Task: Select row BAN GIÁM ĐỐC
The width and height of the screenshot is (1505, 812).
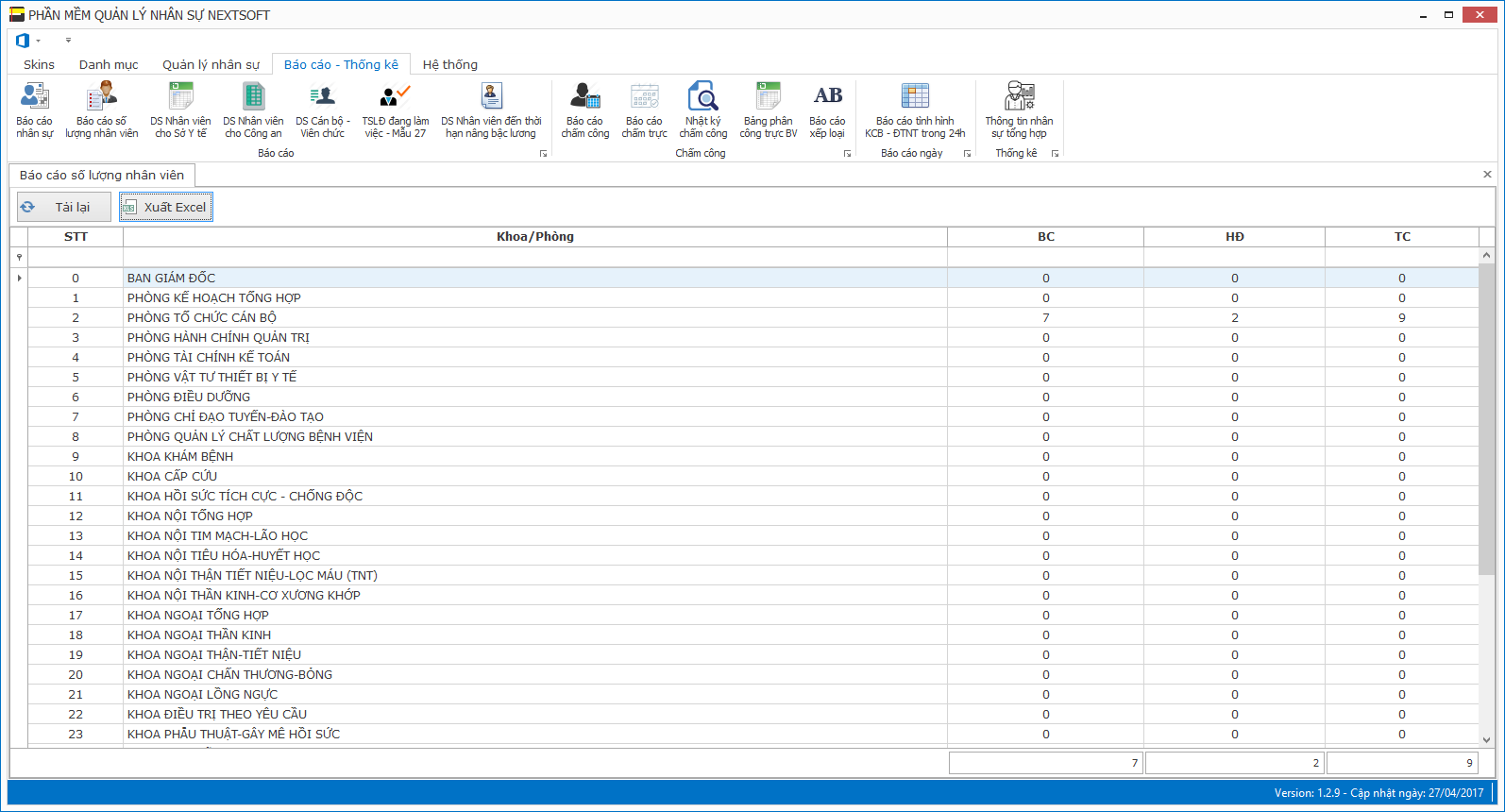Action: coord(753,278)
